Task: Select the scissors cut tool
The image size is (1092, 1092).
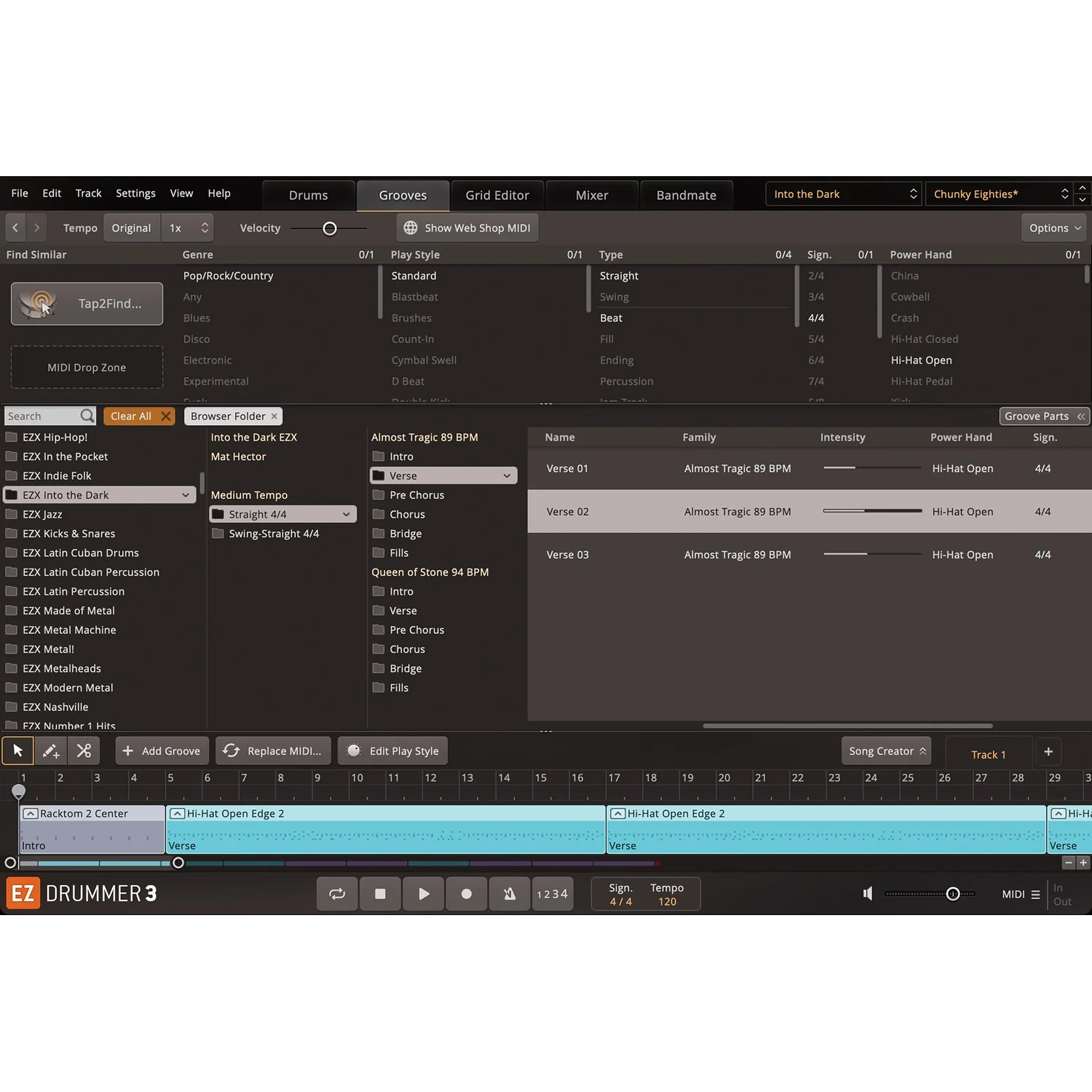Action: click(84, 751)
